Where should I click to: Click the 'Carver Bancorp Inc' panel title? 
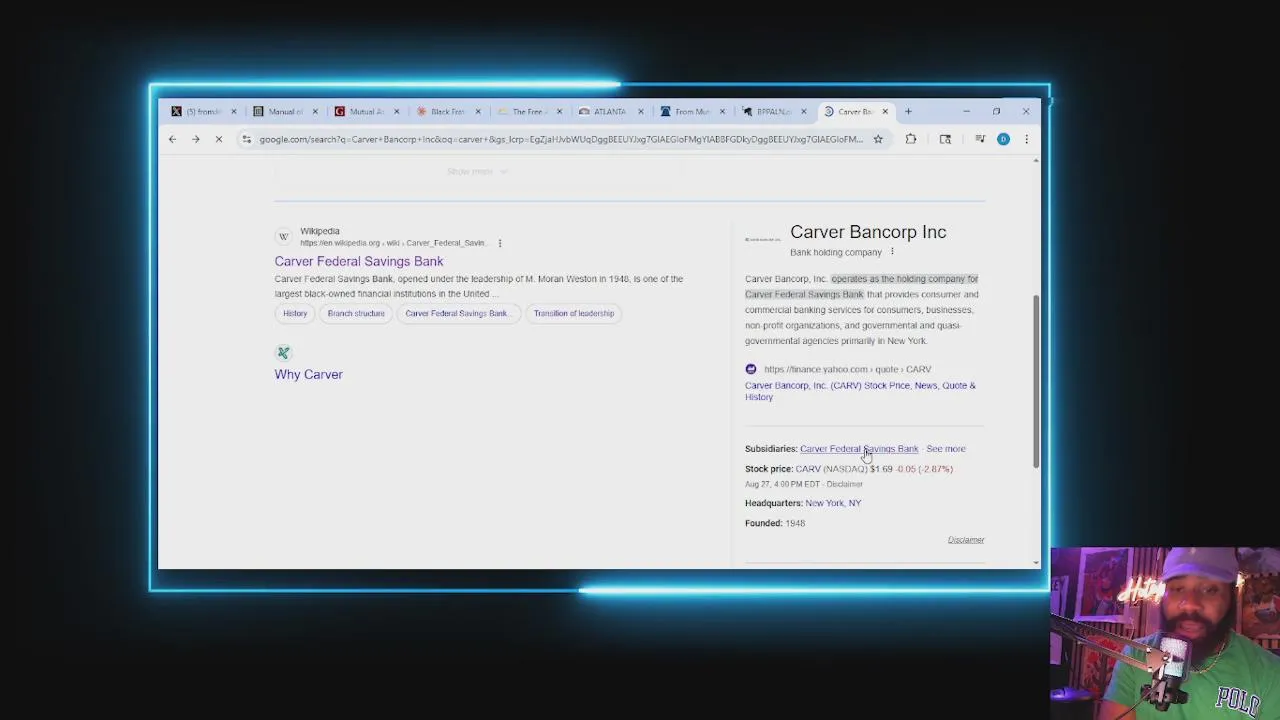(x=868, y=232)
